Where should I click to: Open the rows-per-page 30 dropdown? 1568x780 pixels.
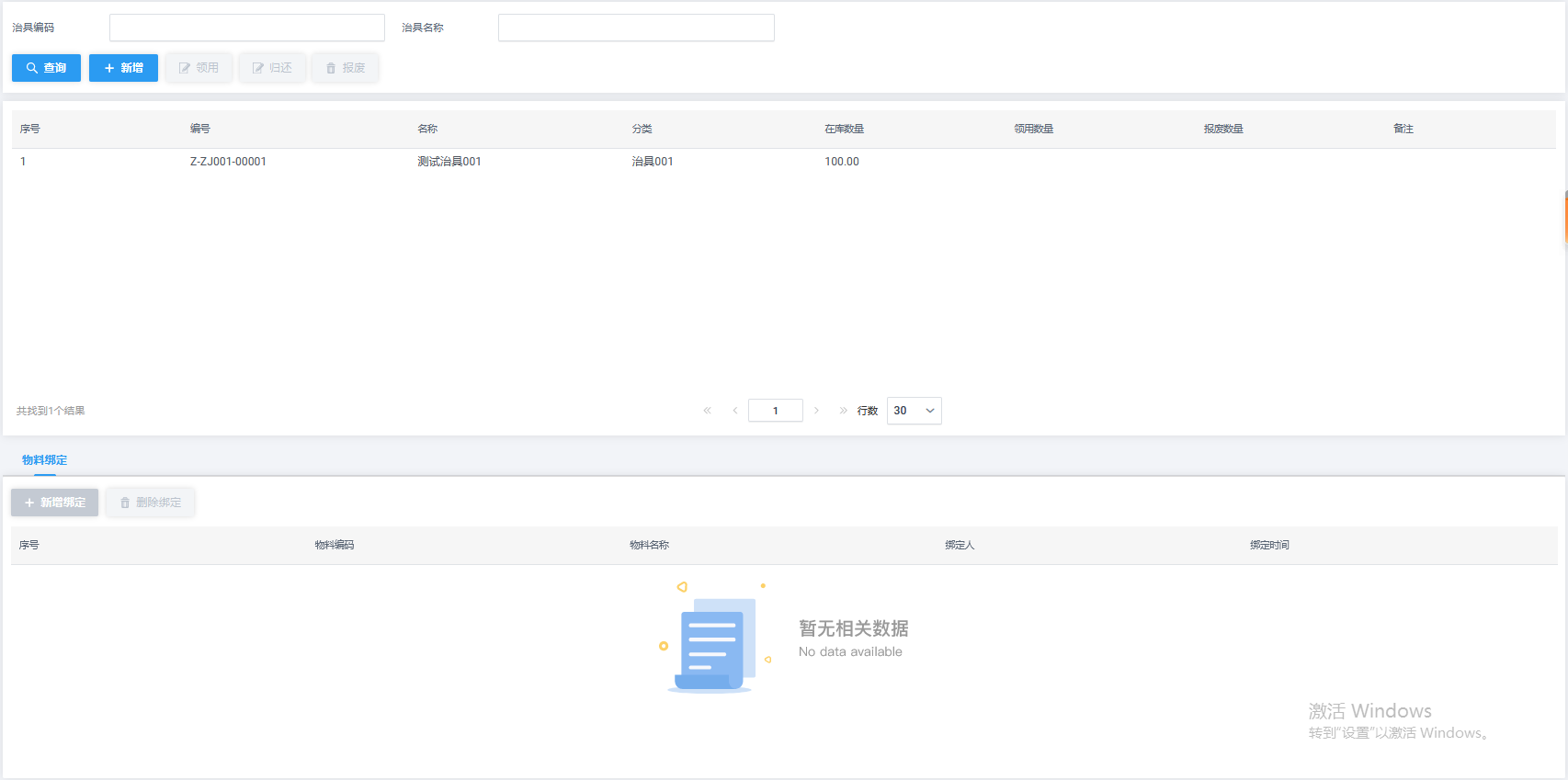click(x=914, y=411)
